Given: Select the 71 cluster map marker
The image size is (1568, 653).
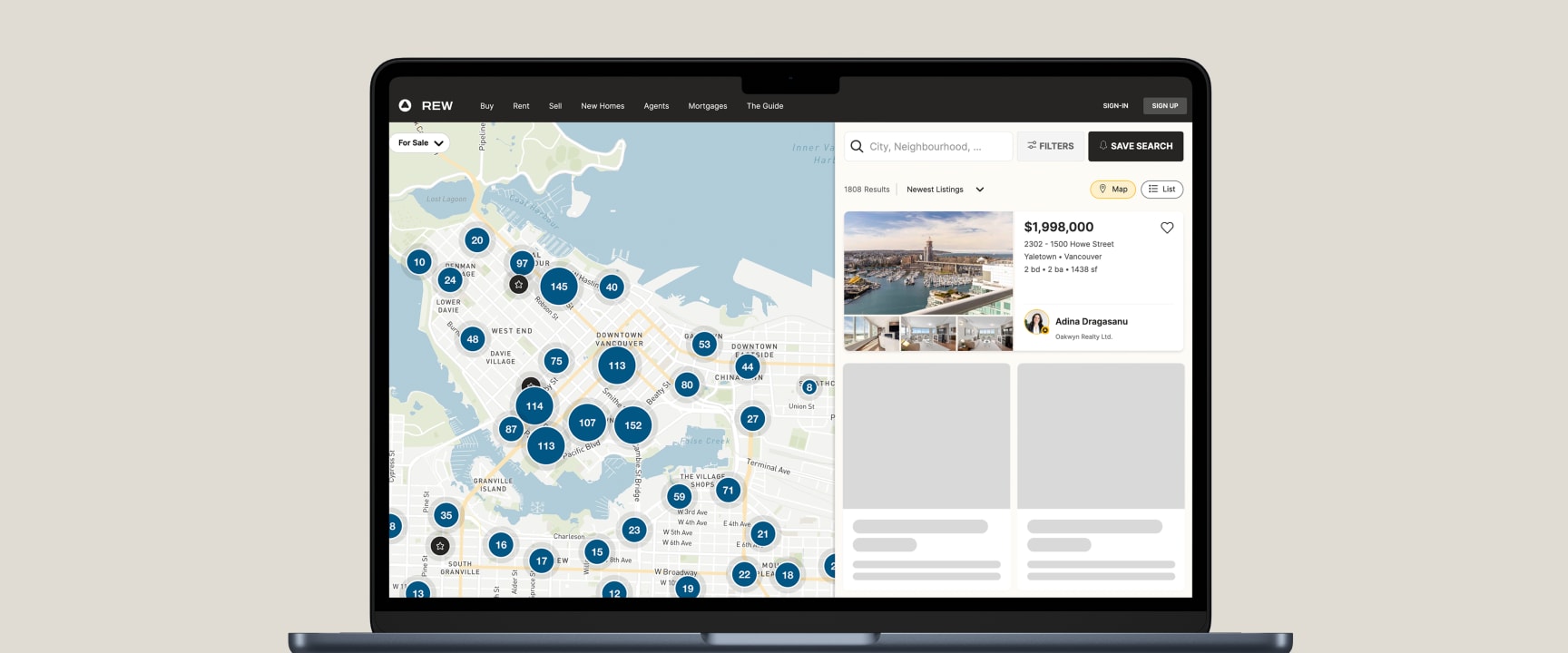Looking at the screenshot, I should (728, 491).
